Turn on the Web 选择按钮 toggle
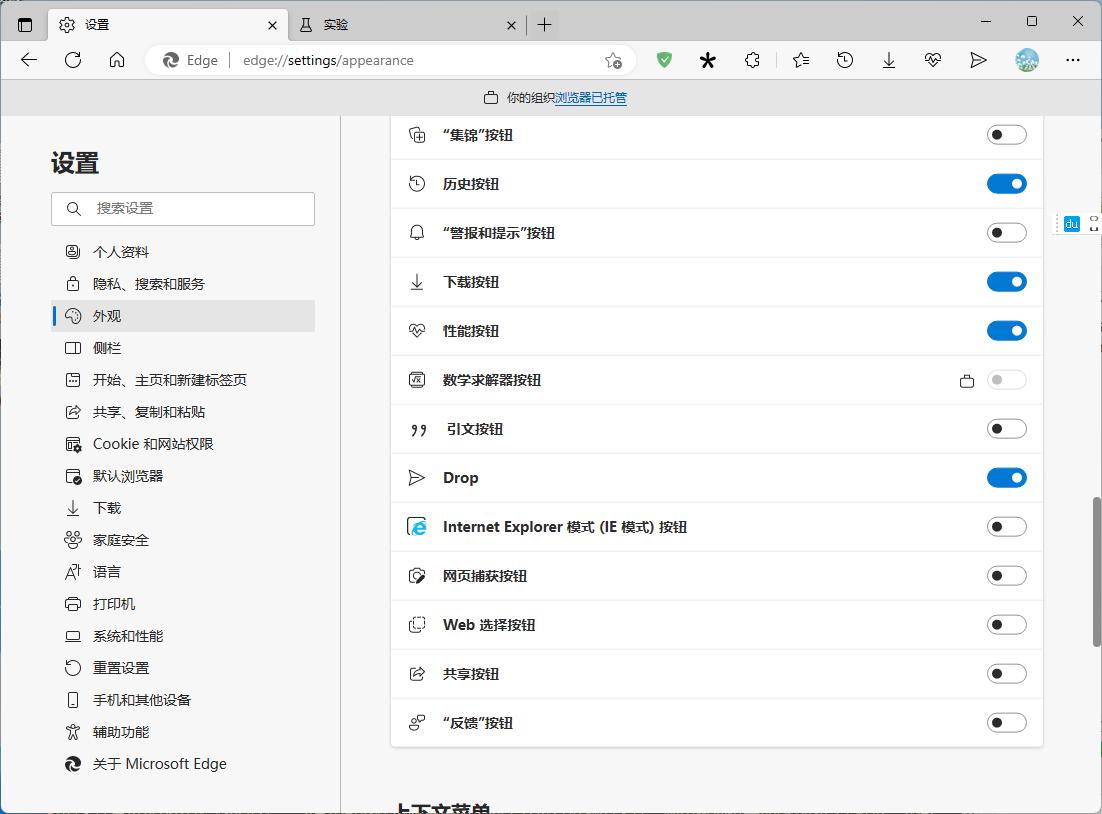Image resolution: width=1102 pixels, height=814 pixels. pyautogui.click(x=1006, y=625)
